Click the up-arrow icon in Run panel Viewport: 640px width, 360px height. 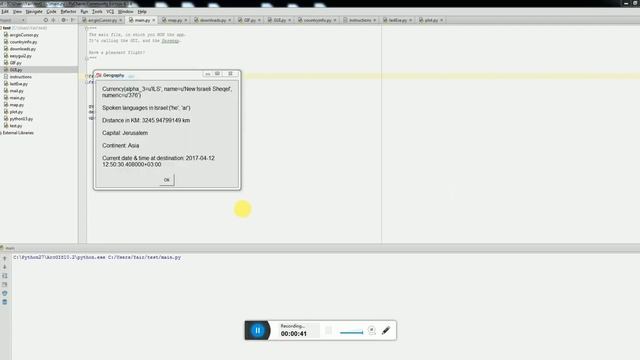pyautogui.click(x=4, y=259)
